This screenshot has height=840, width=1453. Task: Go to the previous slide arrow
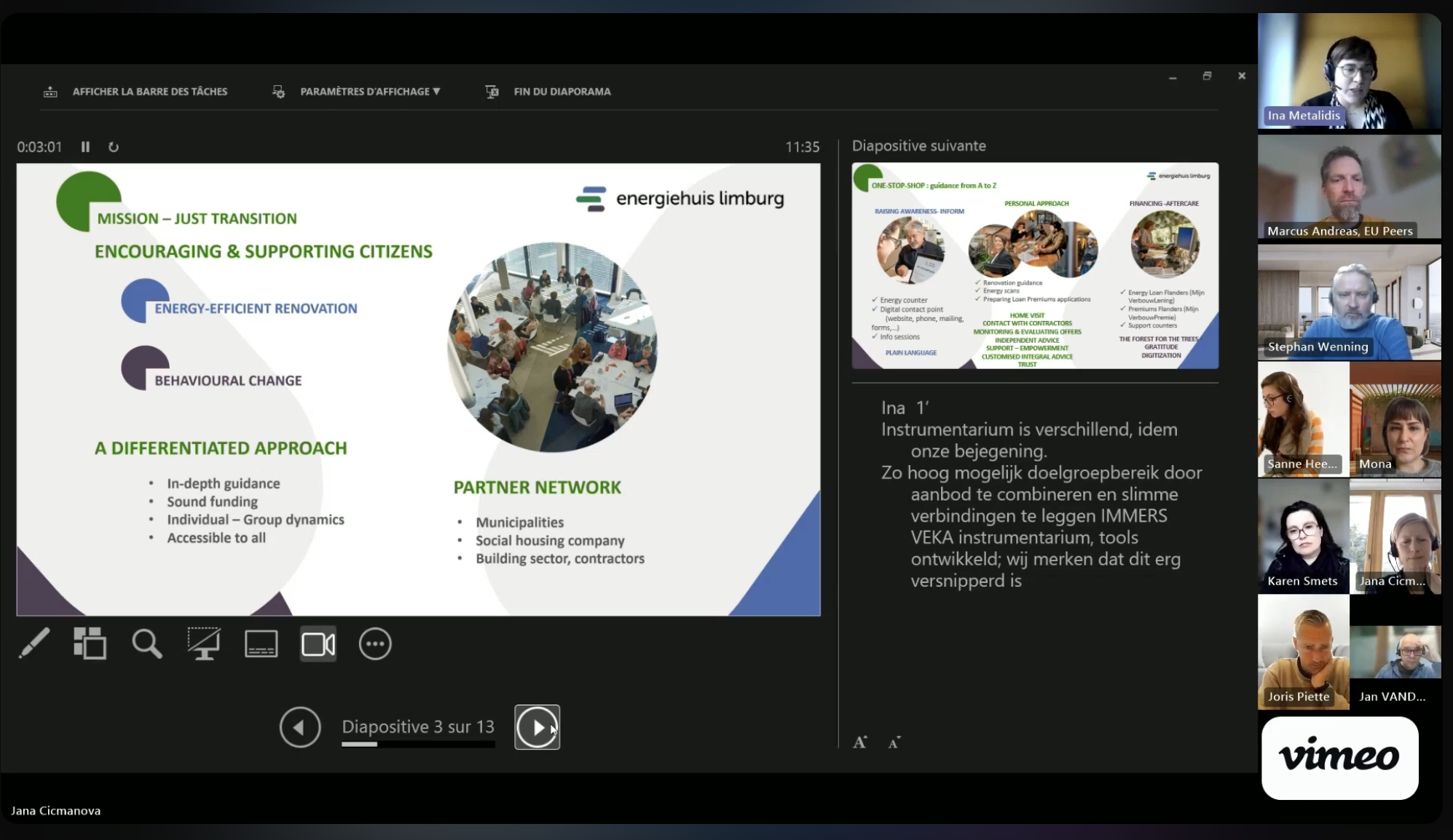pyautogui.click(x=300, y=726)
